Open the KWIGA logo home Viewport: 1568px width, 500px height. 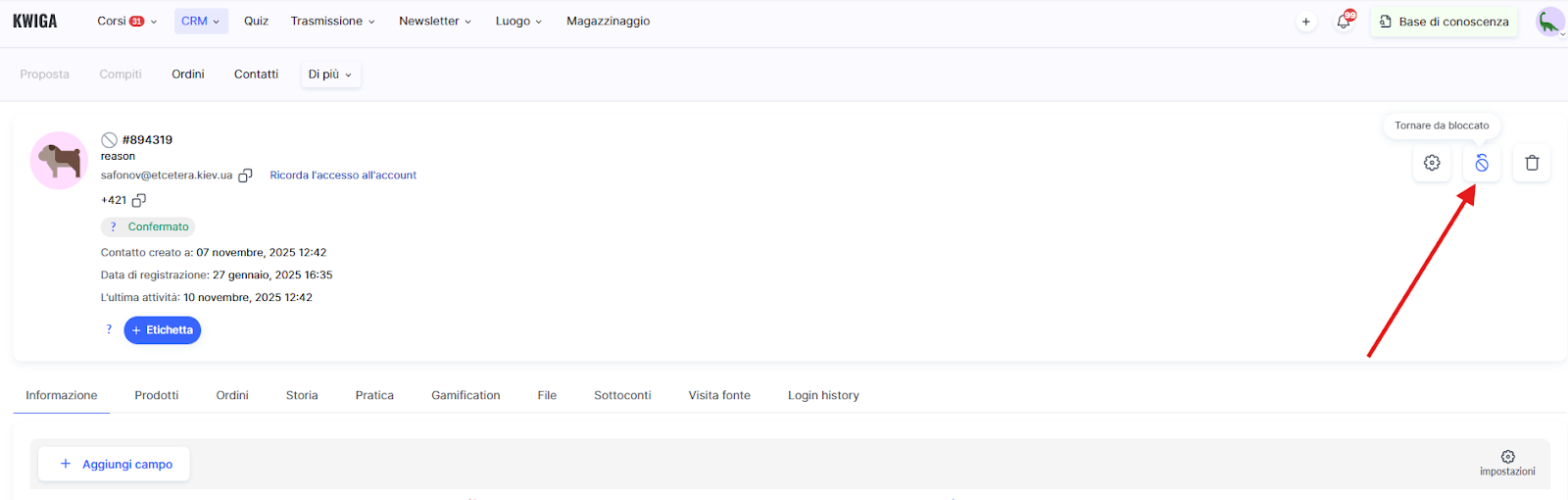point(35,22)
